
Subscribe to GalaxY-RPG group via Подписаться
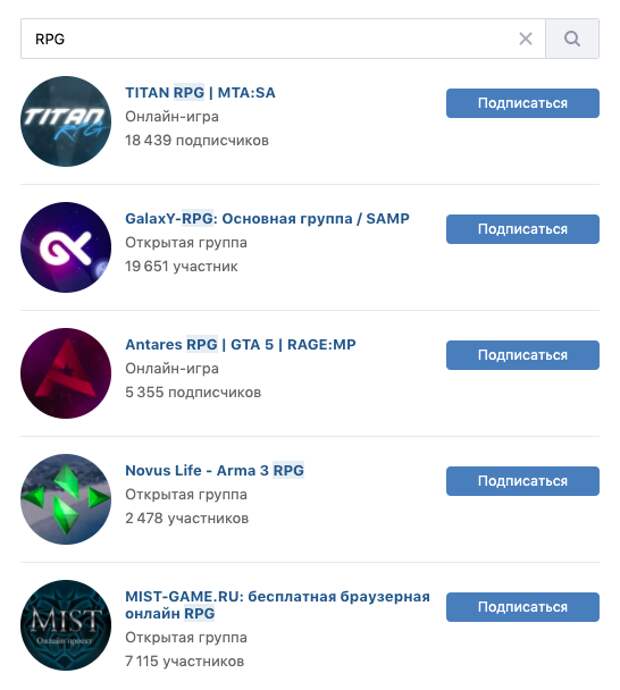523,229
